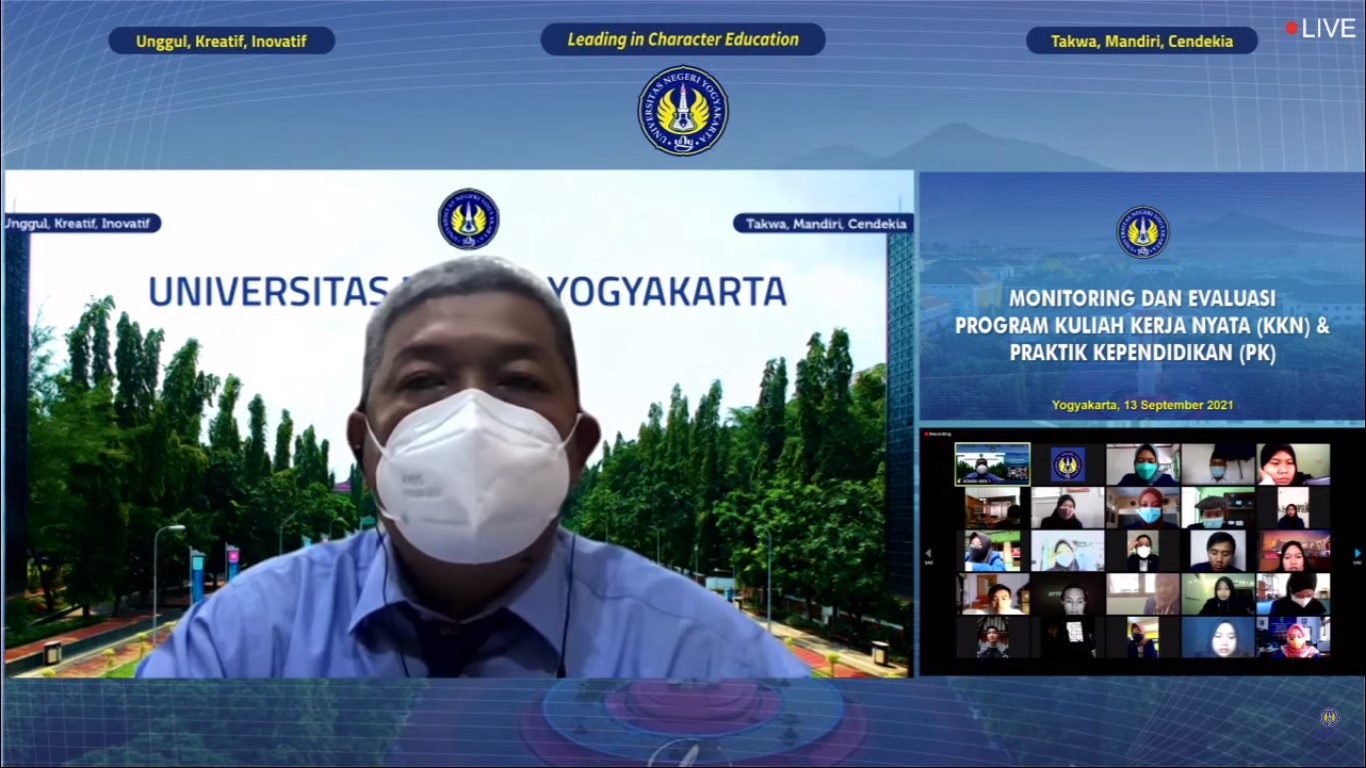The height and width of the screenshot is (768, 1366).
Task: Select the participant tile with solid blue background
Action: [1218, 637]
